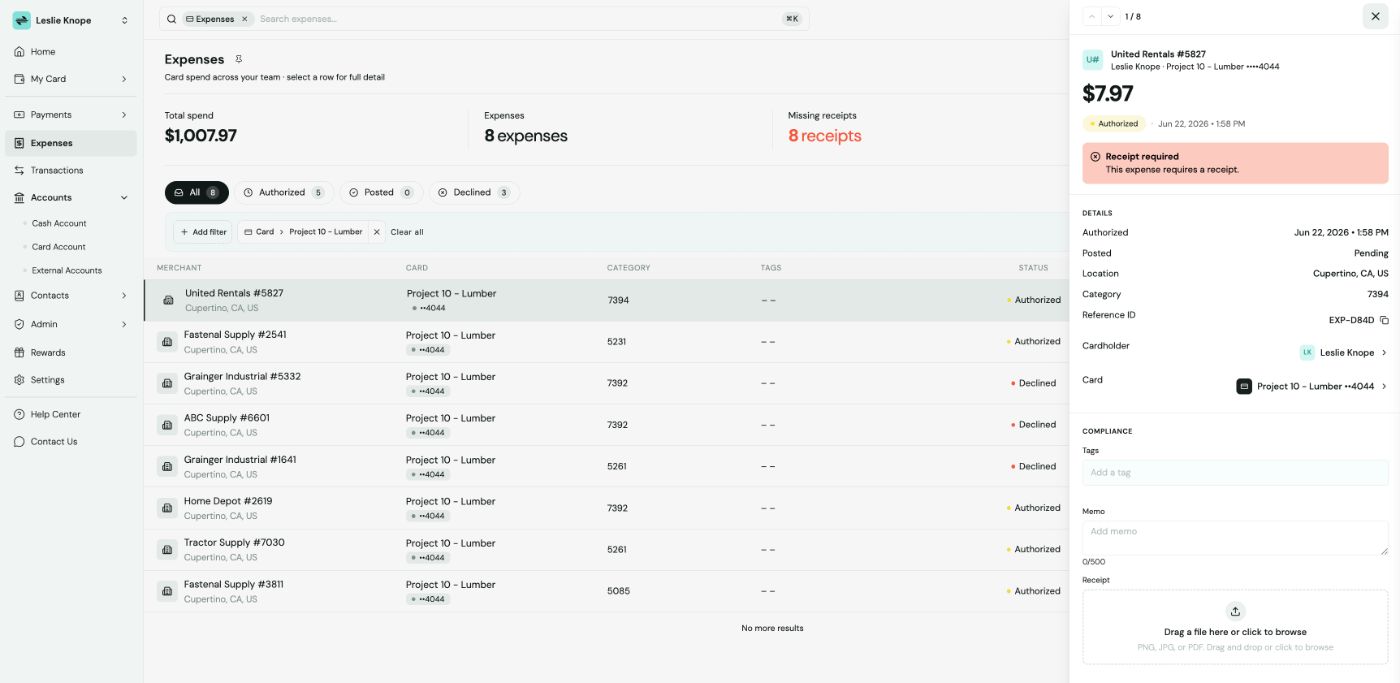Close the expense detail panel
Screen dimensions: 1400x683
[1375, 16]
